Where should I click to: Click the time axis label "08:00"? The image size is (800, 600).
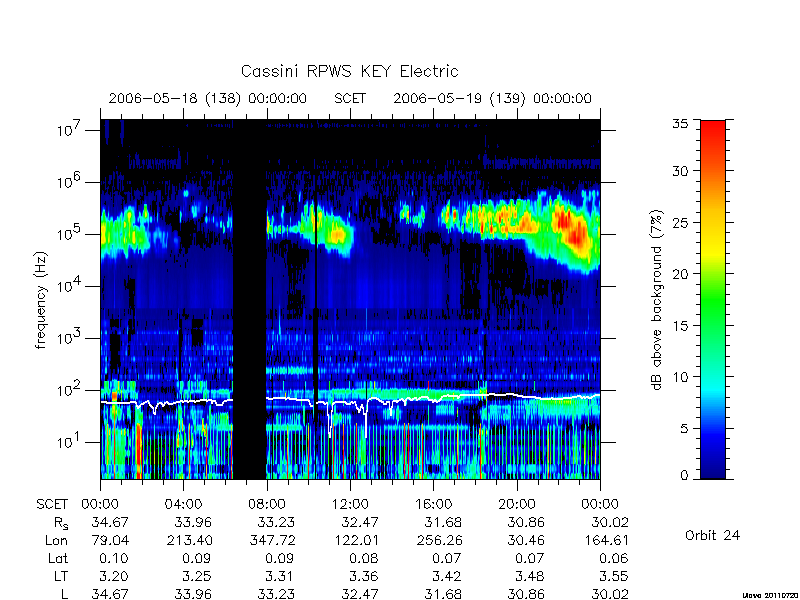click(x=267, y=504)
